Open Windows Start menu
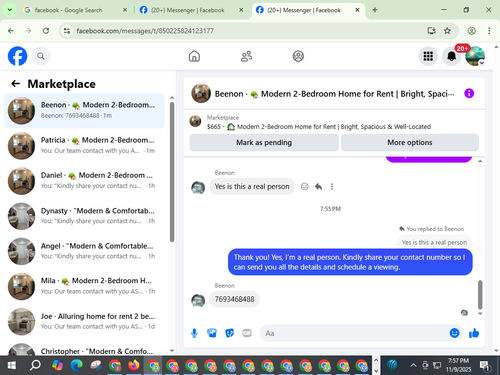Viewport: 500px width, 375px height. click(11, 366)
